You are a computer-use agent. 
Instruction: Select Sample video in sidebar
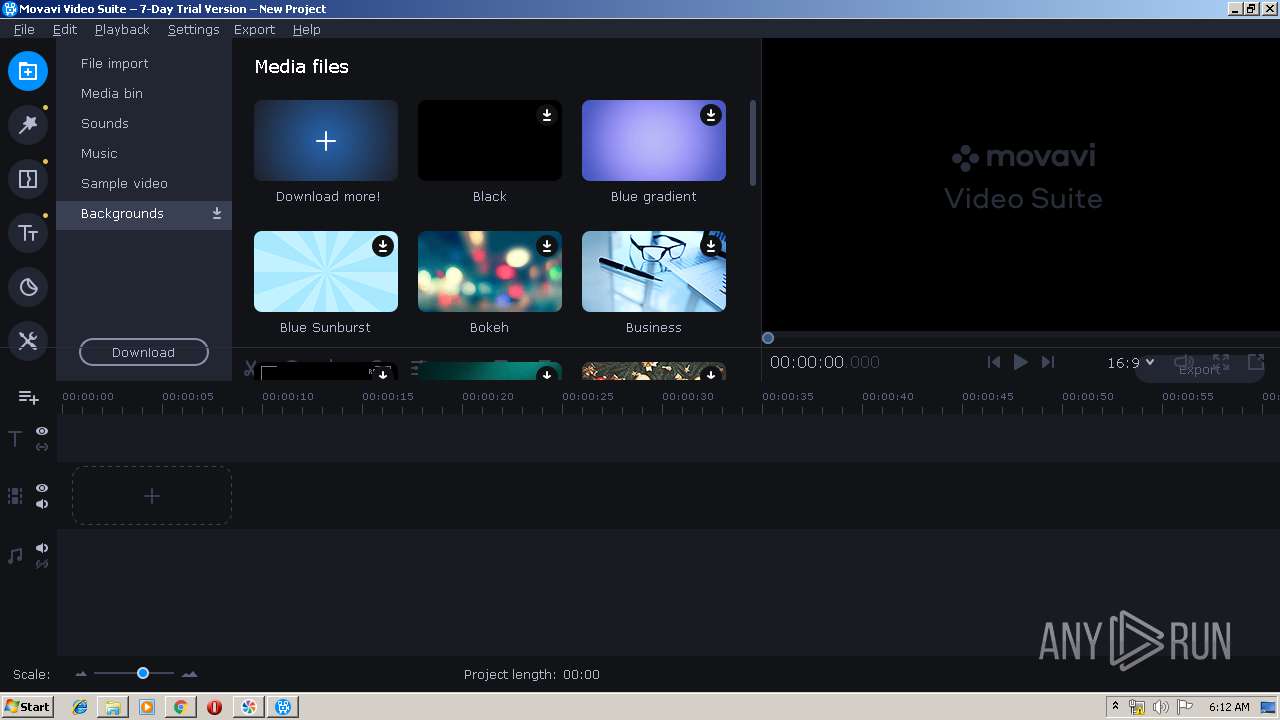tap(144, 183)
